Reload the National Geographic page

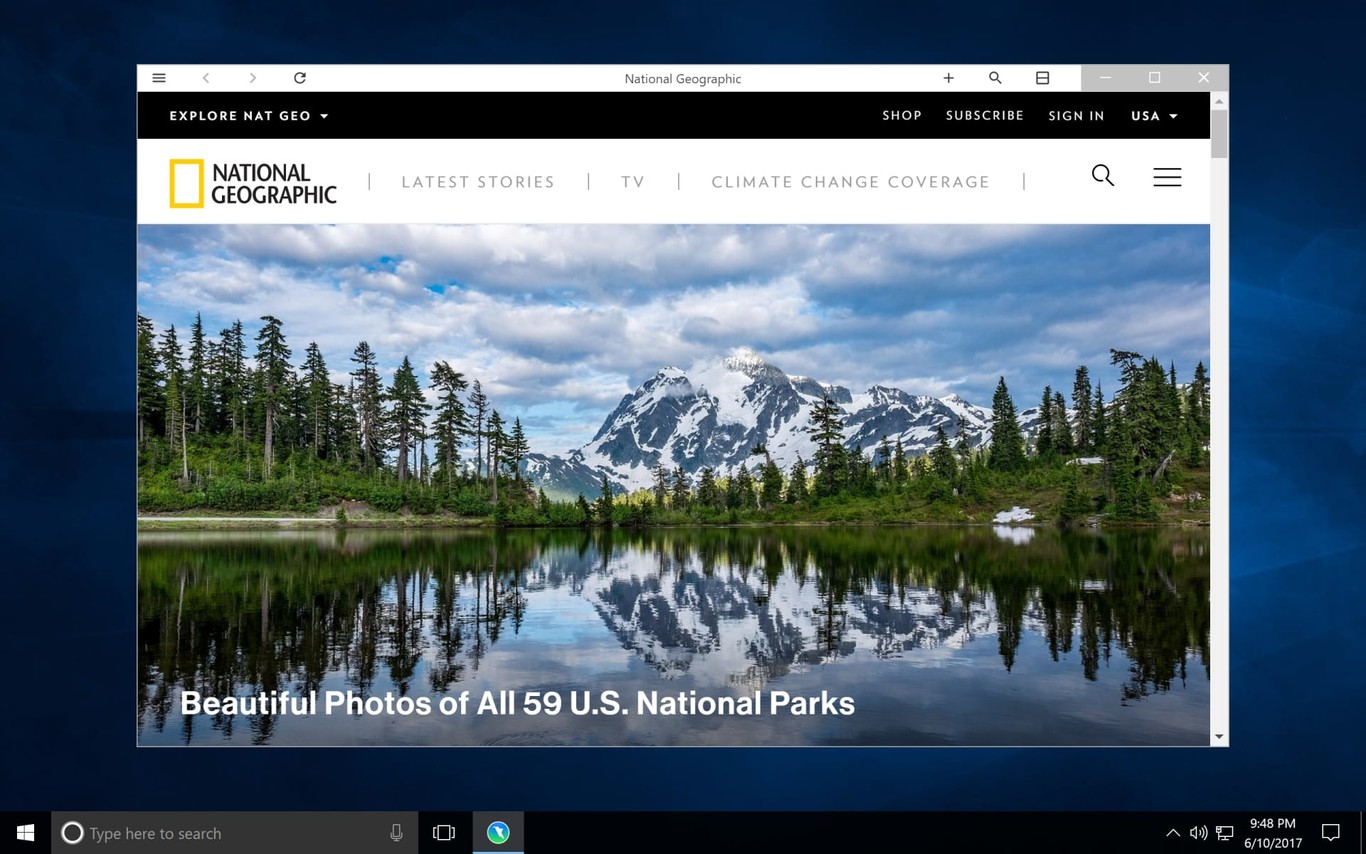pos(299,77)
